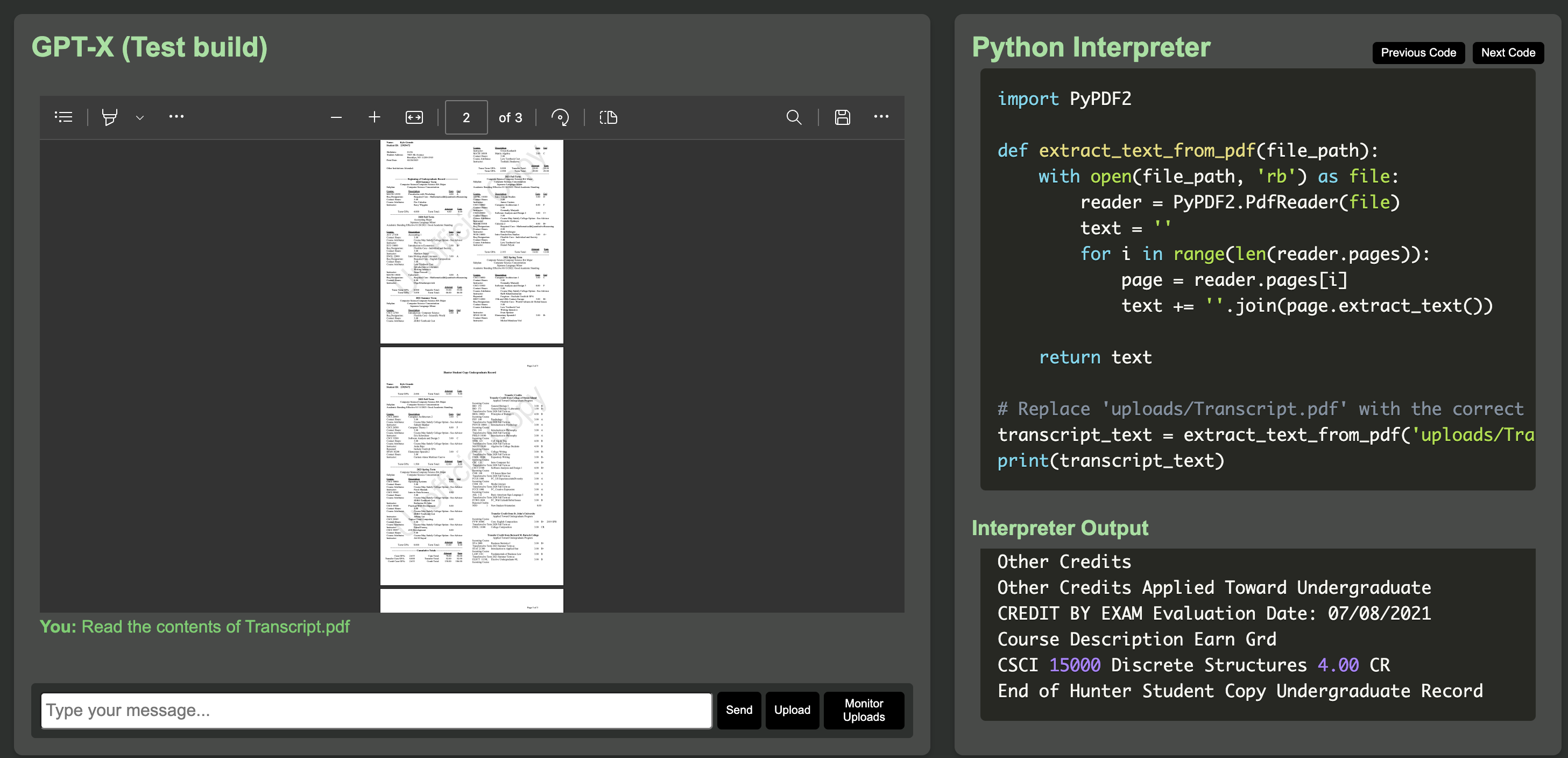This screenshot has width=1568, height=758.
Task: Expand the dropdown arrow next to filter icon
Action: (x=139, y=117)
